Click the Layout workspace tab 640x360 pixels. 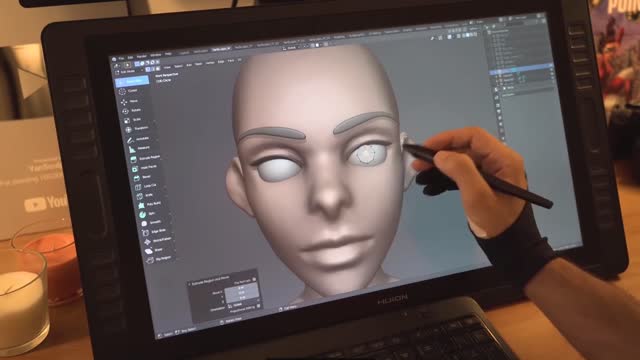tap(184, 53)
